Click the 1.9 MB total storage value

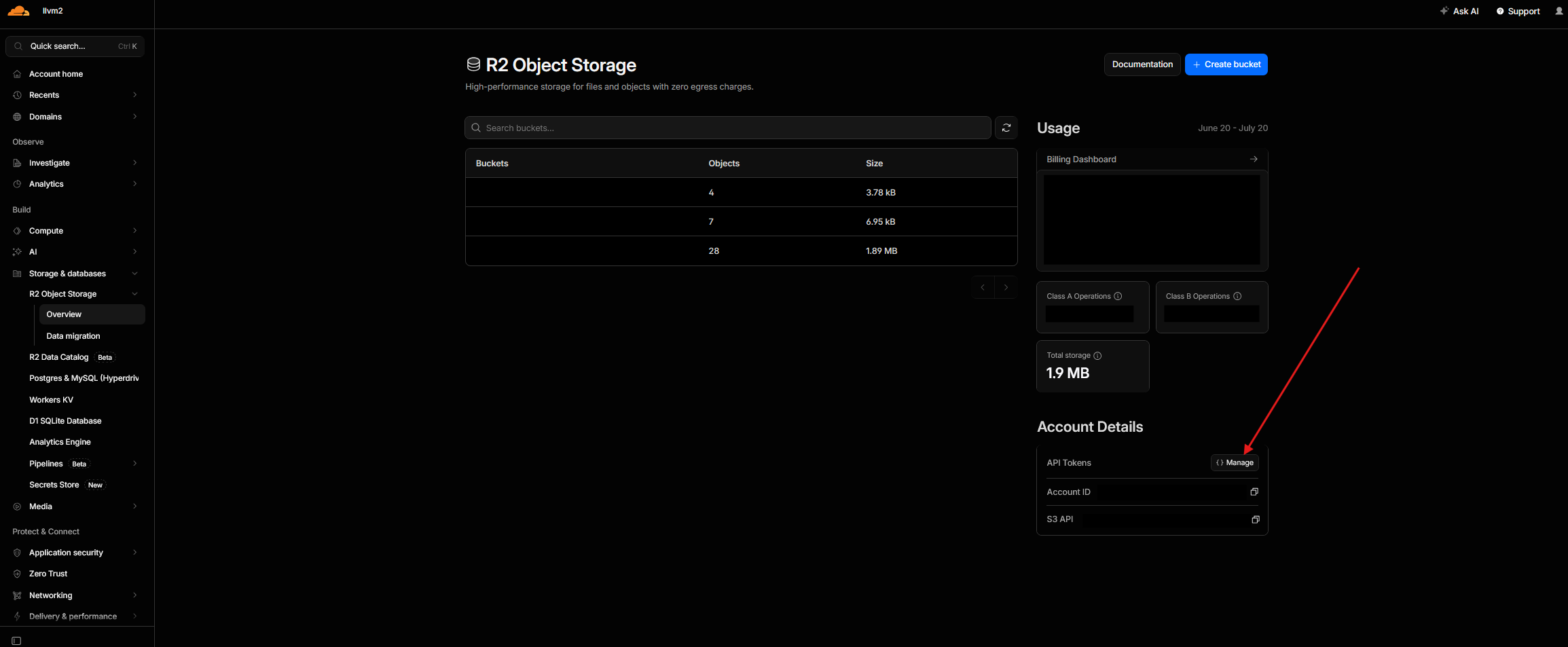[1068, 373]
